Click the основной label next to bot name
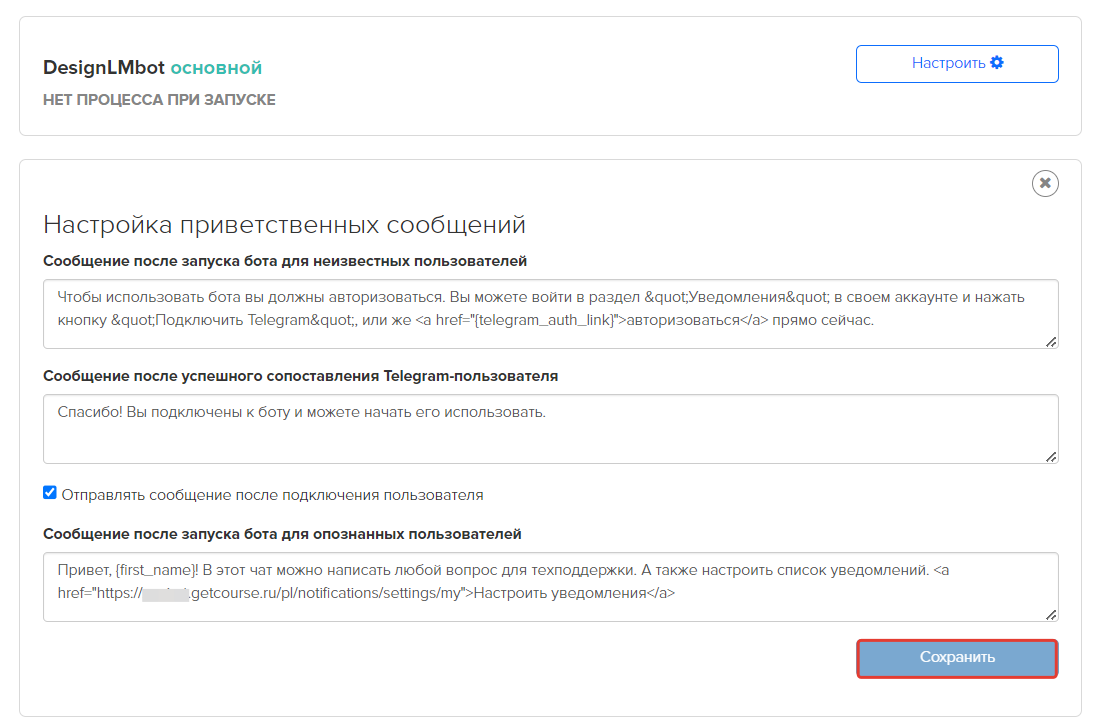This screenshot has height=726, width=1094. (216, 68)
